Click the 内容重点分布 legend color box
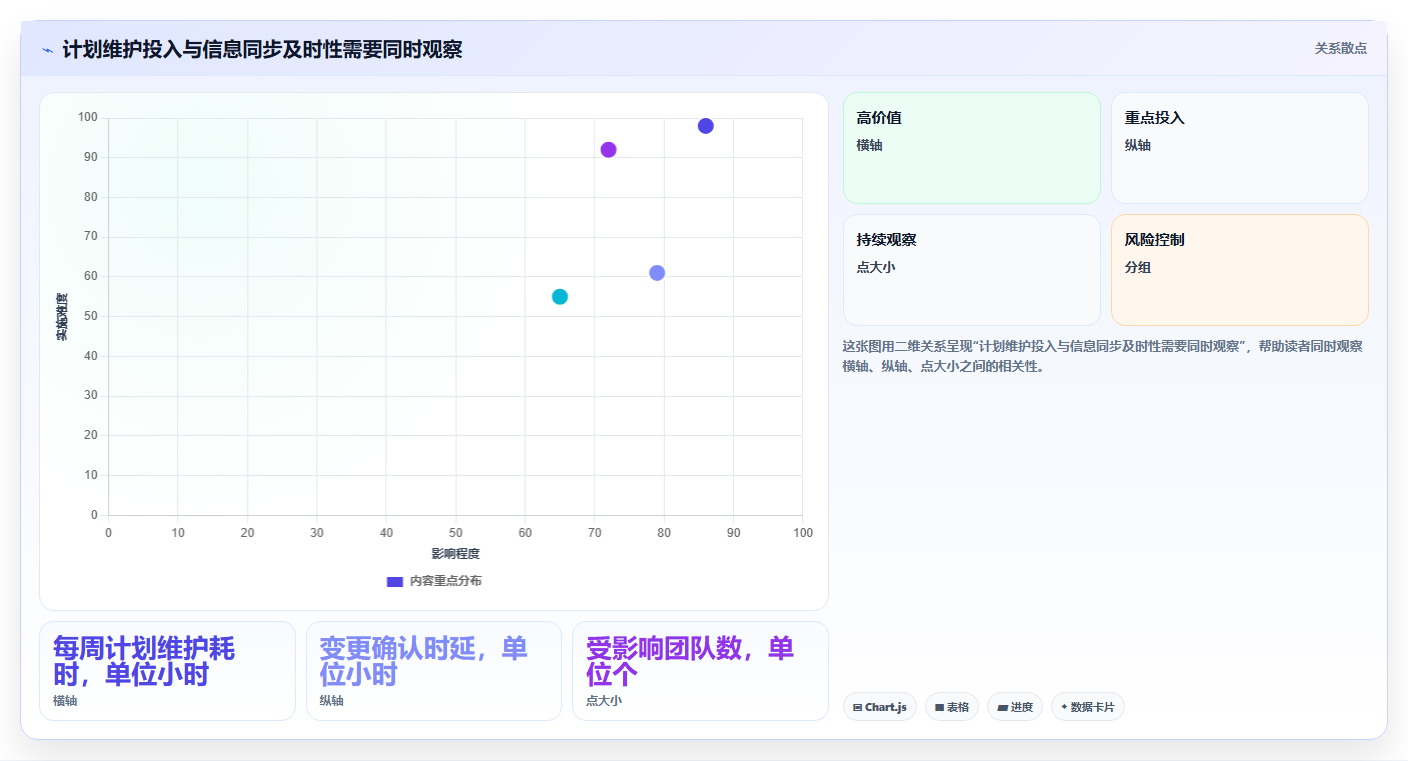 coord(395,581)
